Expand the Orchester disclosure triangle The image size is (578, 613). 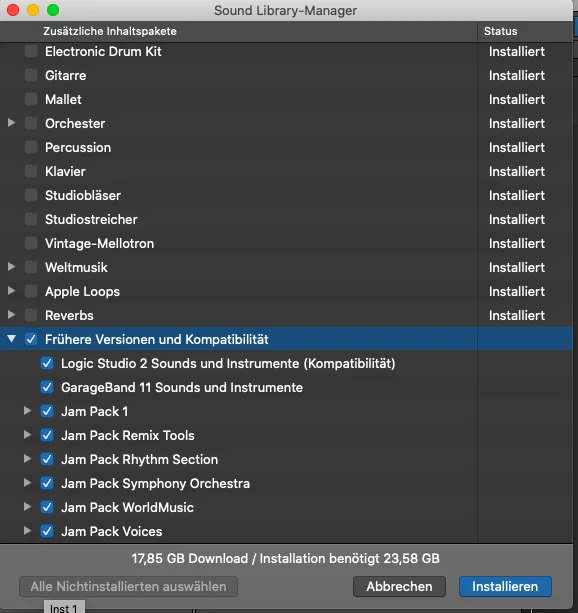pos(11,123)
